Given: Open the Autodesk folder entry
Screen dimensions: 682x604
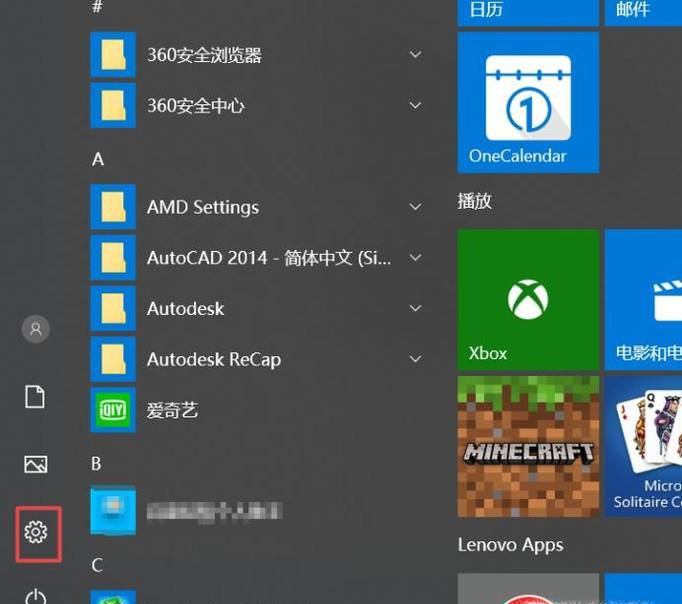Looking at the screenshot, I should [x=185, y=309].
